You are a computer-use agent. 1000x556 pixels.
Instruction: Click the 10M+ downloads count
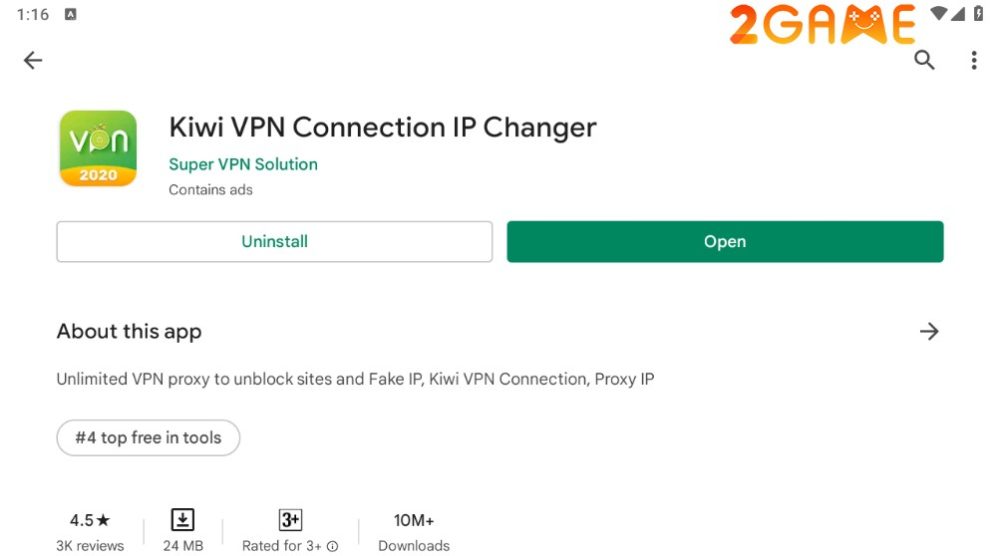point(414,520)
